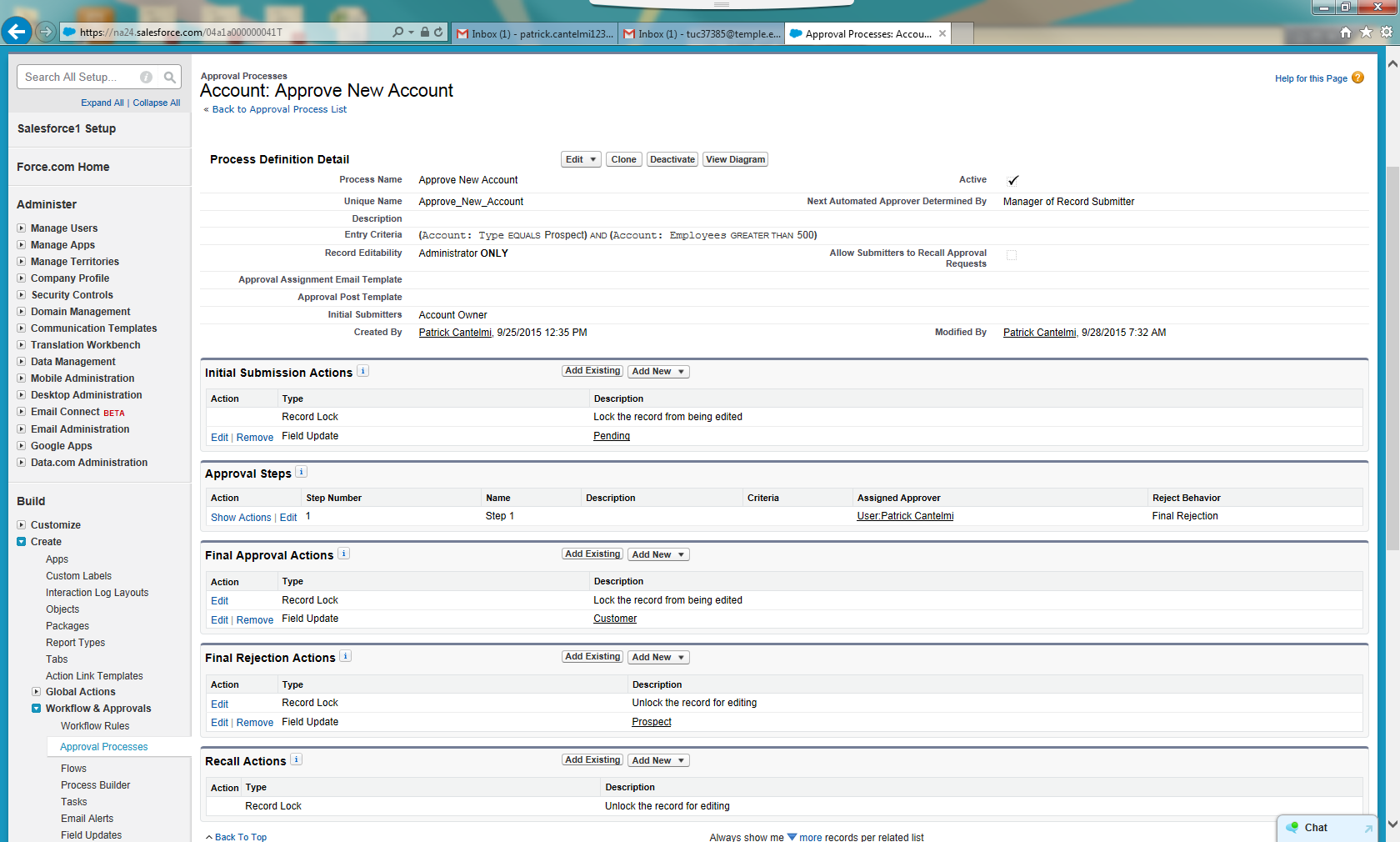1400x842 pixels.
Task: Toggle the Active checkbox for the process
Action: 1013,179
